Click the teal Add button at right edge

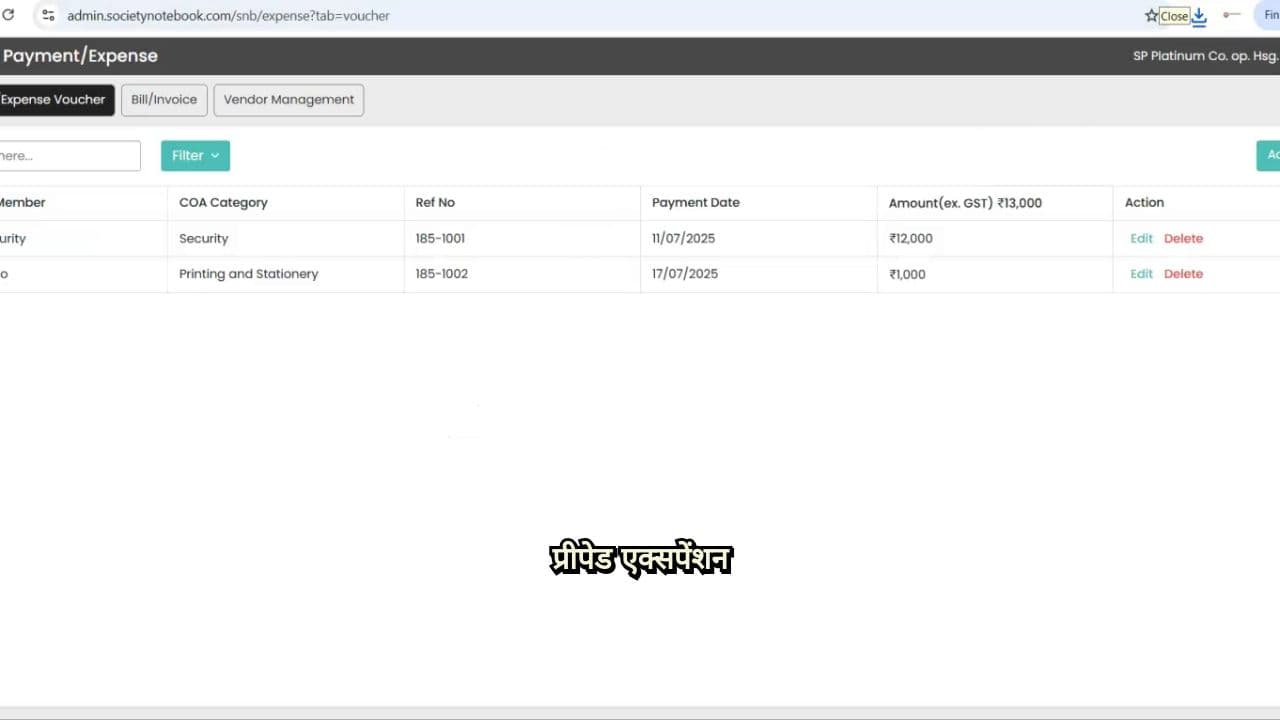point(1269,156)
